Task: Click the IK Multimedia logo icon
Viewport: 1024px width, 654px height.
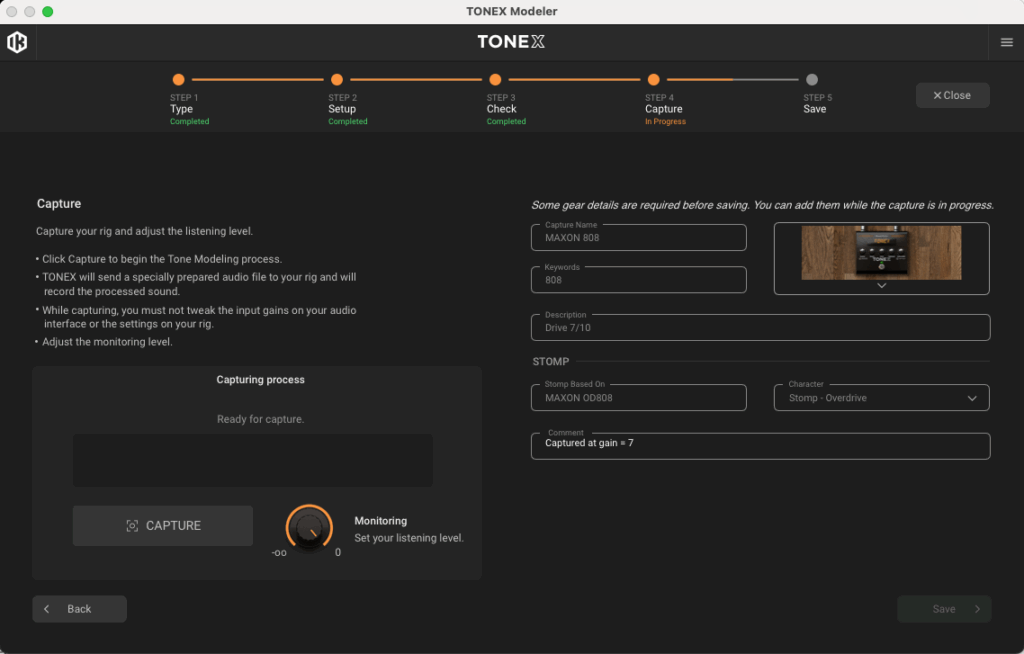Action: tap(17, 42)
